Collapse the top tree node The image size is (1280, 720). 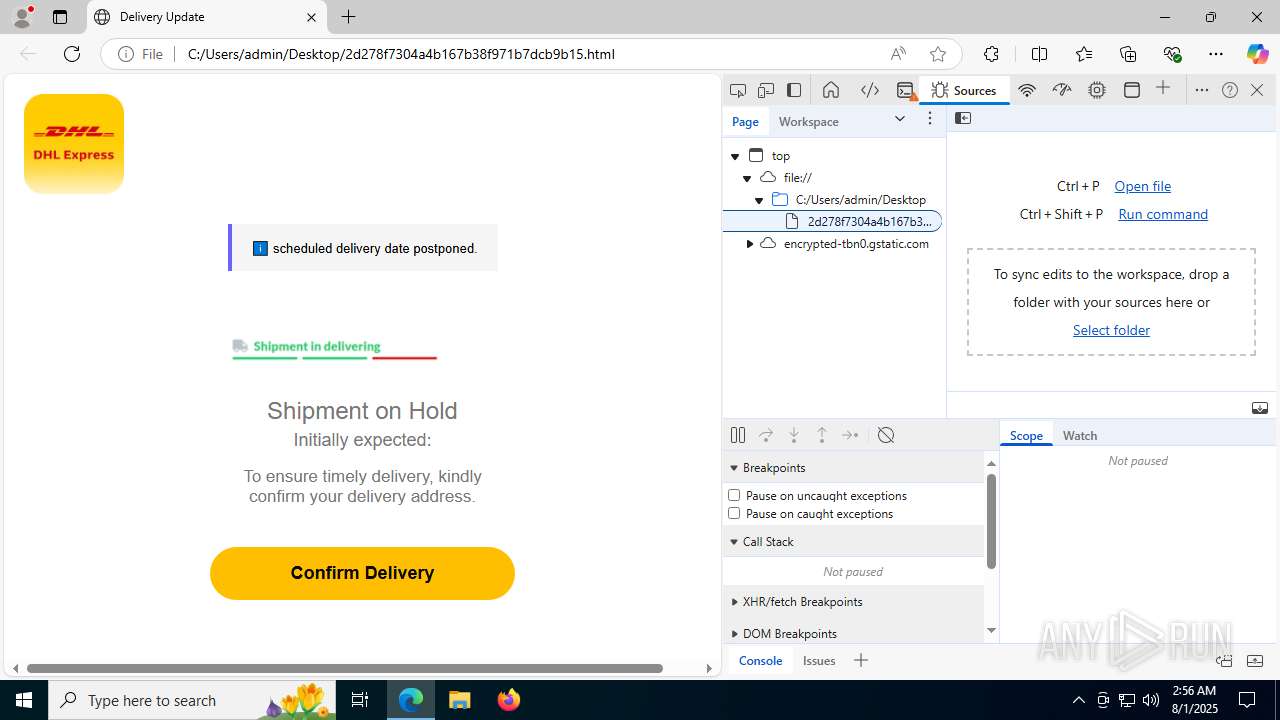click(735, 156)
